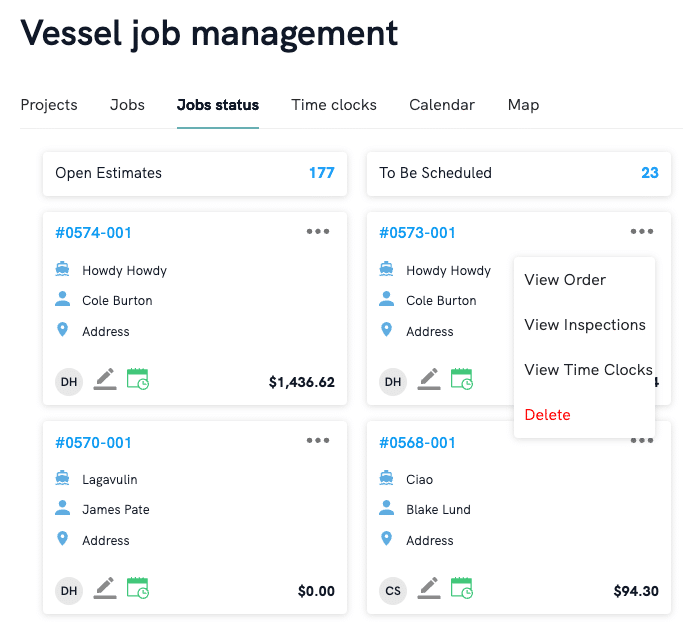This screenshot has width=683, height=622.
Task: Click person icon beside Blake Lund
Action: [x=386, y=508]
